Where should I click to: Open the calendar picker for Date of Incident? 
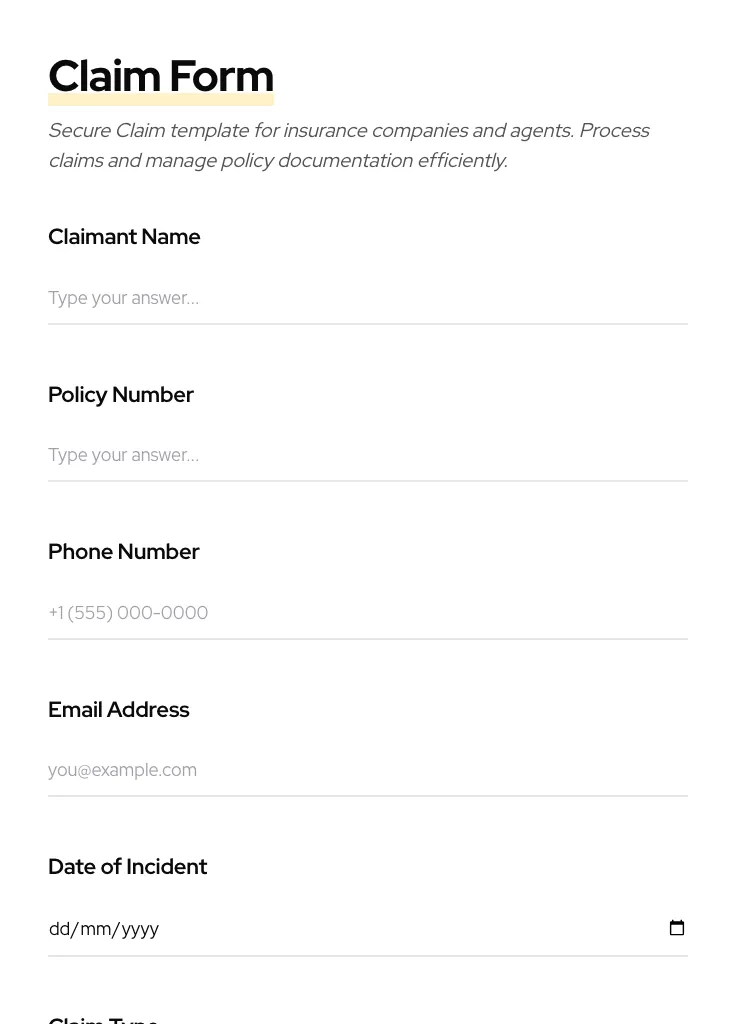pos(677,928)
